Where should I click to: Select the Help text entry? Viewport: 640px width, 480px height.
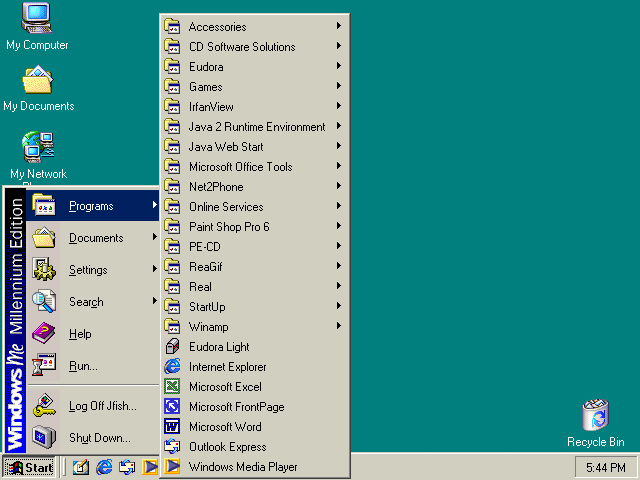point(80,334)
